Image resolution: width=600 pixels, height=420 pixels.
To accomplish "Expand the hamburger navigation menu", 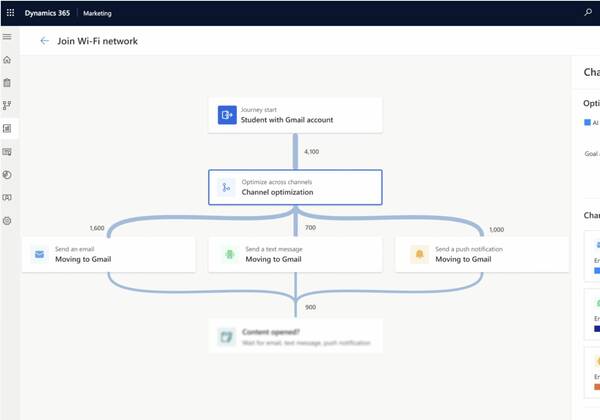I will pyautogui.click(x=8, y=37).
